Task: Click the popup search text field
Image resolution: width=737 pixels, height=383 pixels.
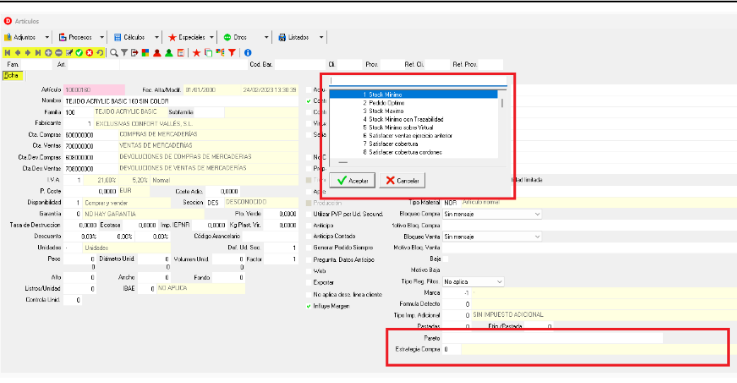Action: pos(418,82)
